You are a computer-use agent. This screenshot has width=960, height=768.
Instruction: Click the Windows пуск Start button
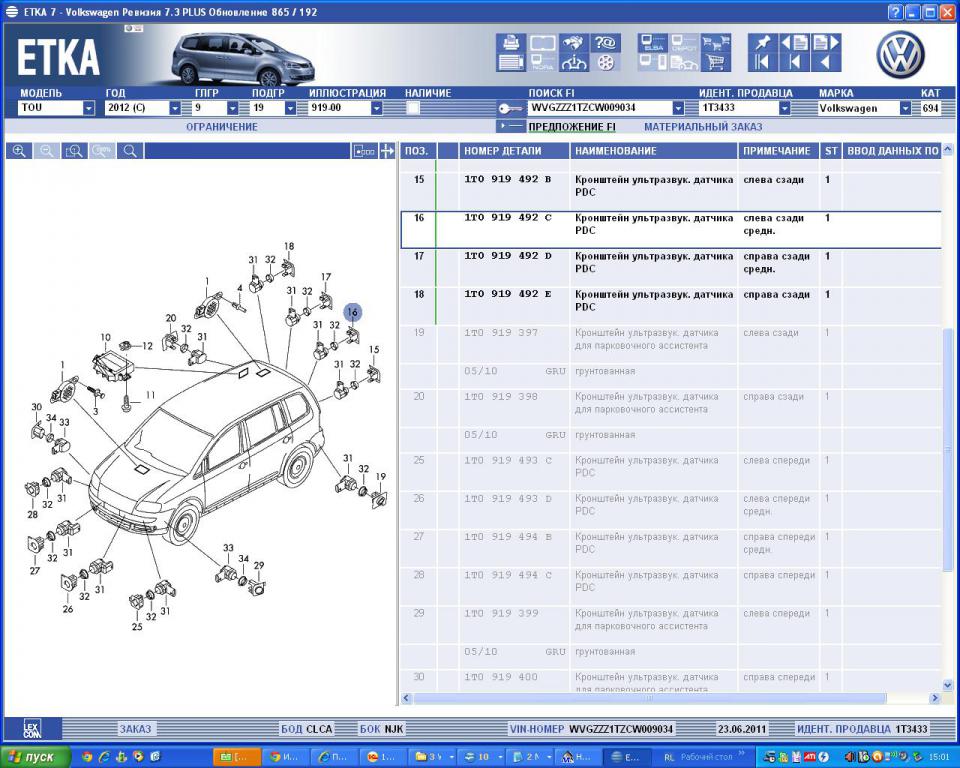(x=36, y=757)
